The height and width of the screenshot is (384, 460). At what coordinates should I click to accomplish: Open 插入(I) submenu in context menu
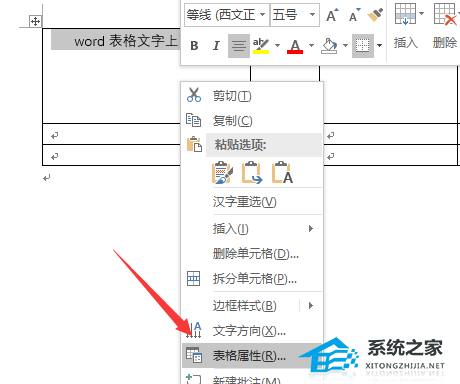[252, 229]
